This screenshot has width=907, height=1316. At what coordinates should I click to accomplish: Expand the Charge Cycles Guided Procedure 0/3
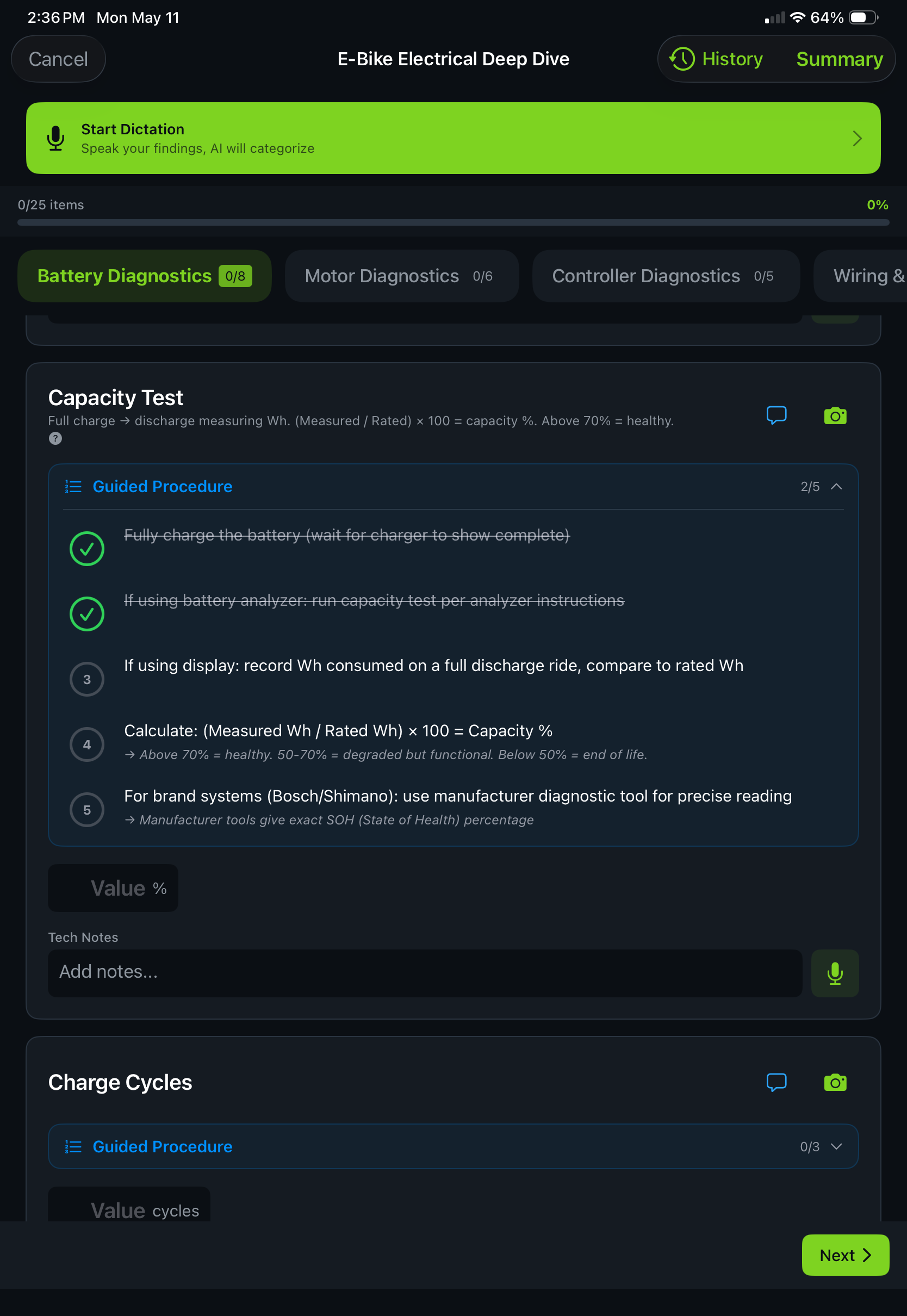click(836, 1147)
